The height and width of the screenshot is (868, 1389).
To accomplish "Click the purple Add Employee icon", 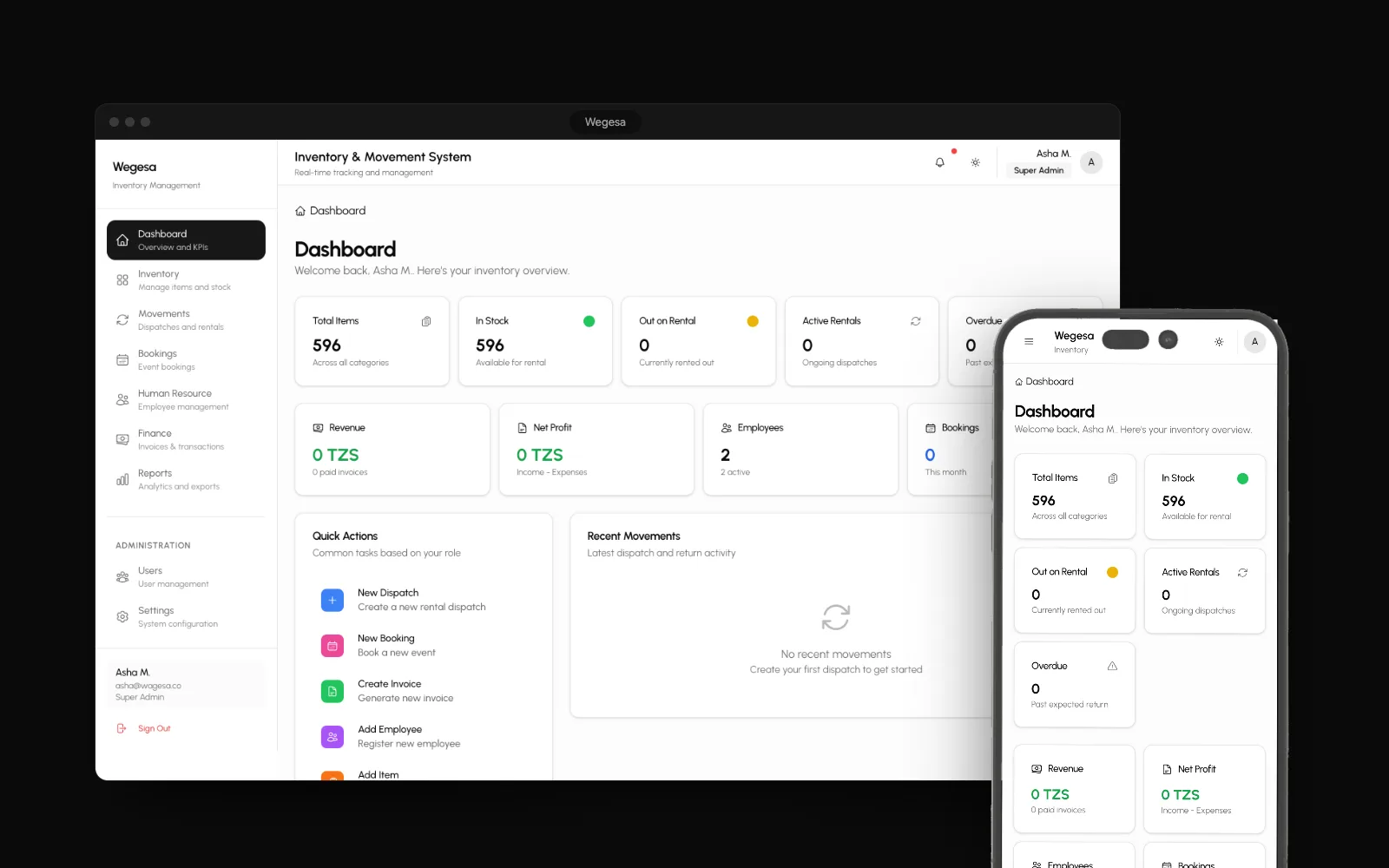I will pos(332,737).
